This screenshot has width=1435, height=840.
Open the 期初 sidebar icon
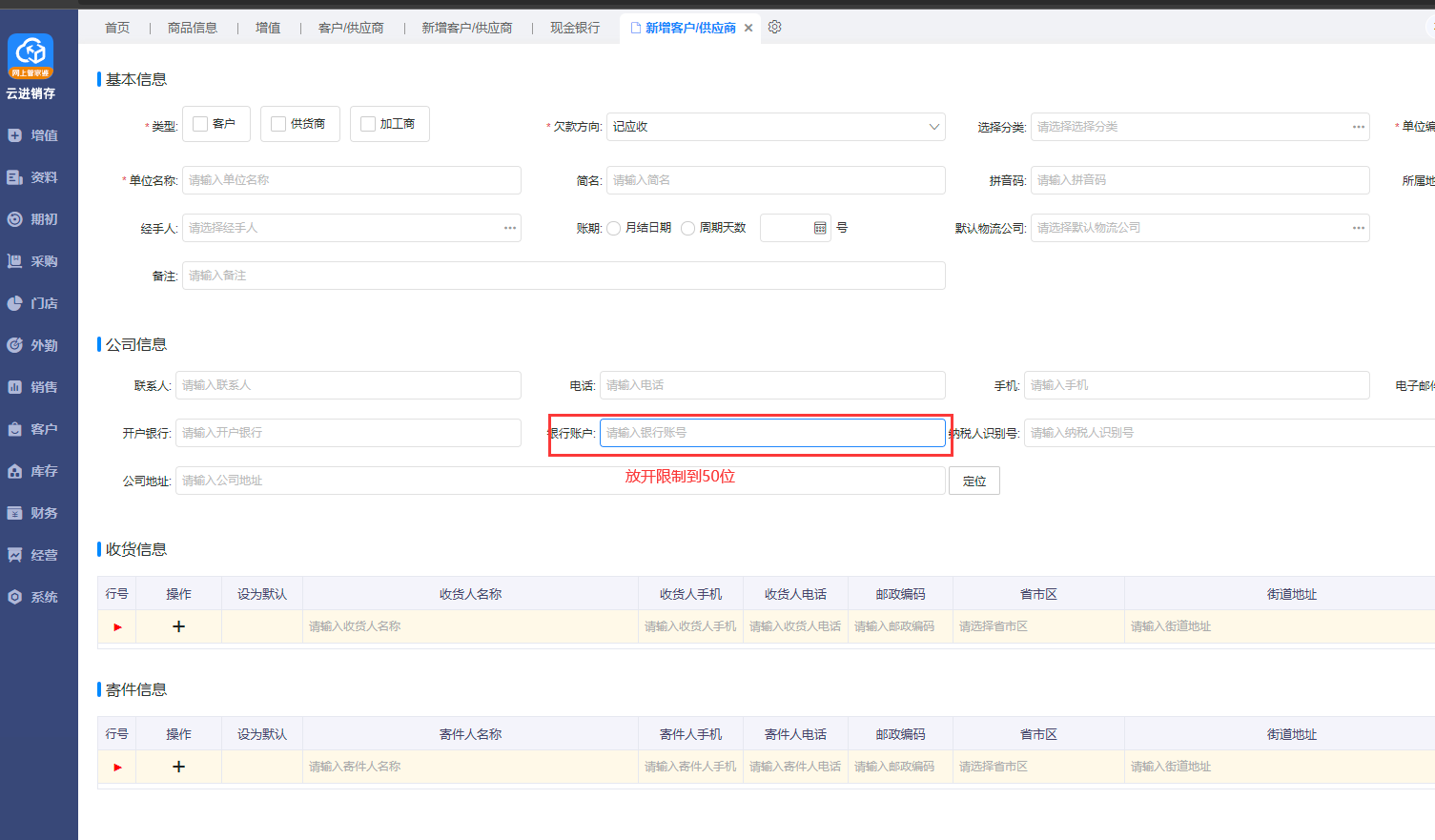15,219
